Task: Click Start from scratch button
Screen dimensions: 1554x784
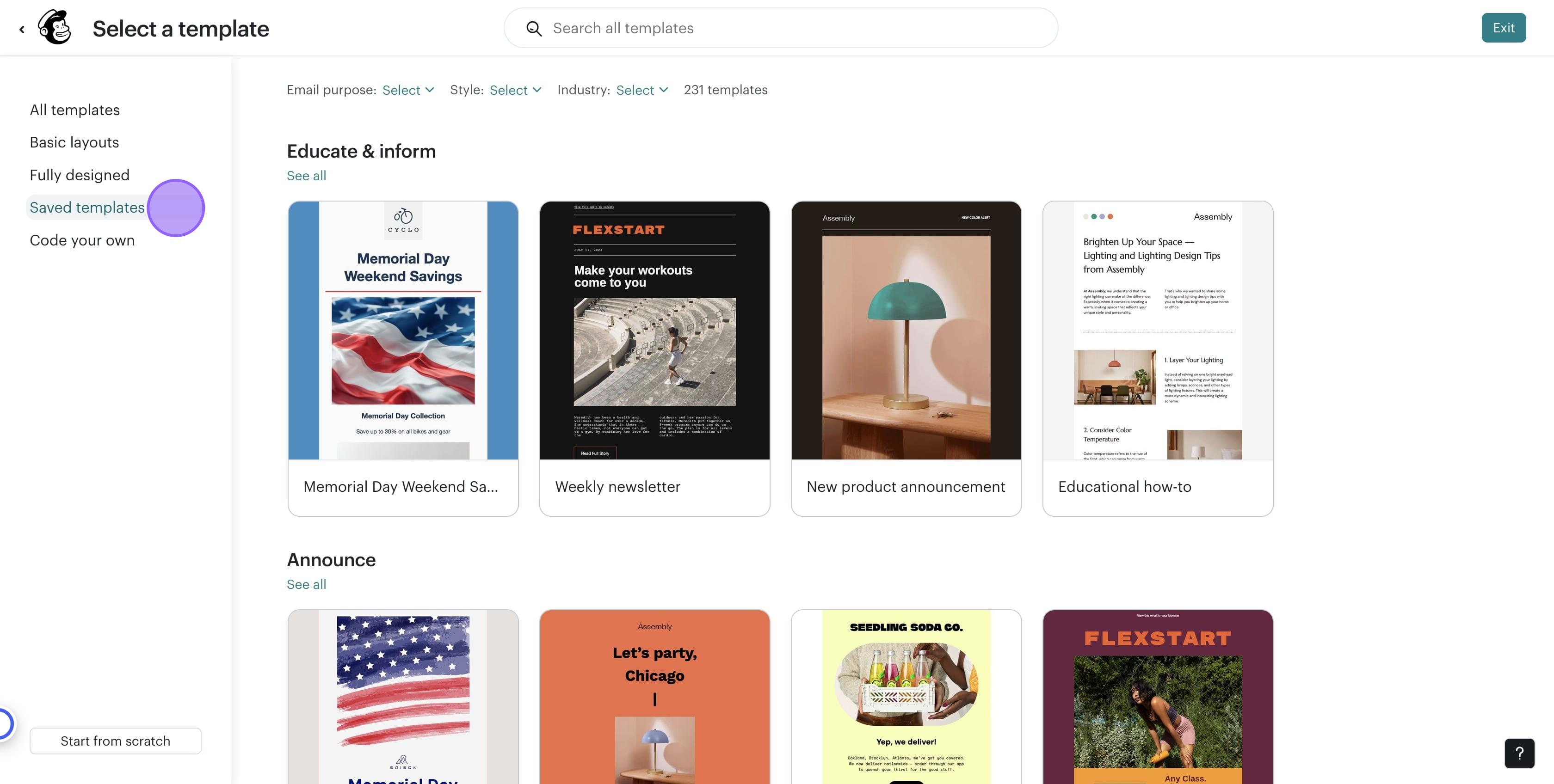Action: pyautogui.click(x=115, y=741)
